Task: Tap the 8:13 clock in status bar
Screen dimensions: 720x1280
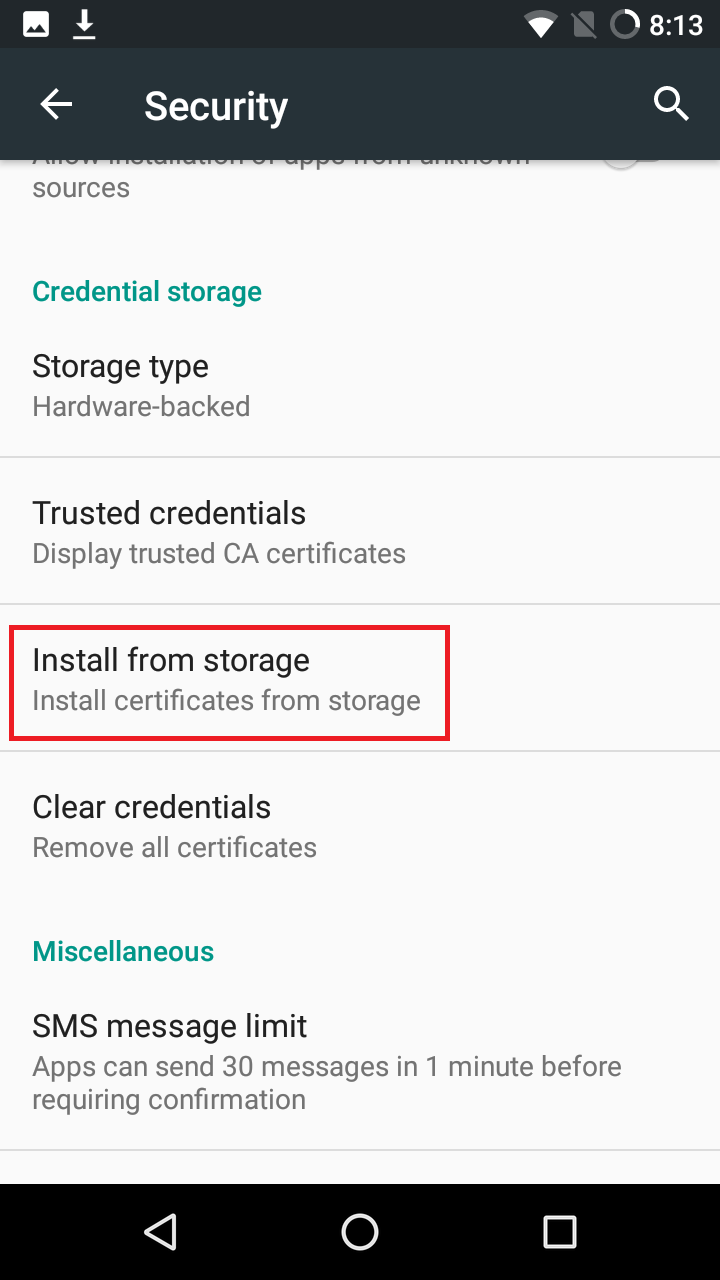Action: tap(676, 24)
